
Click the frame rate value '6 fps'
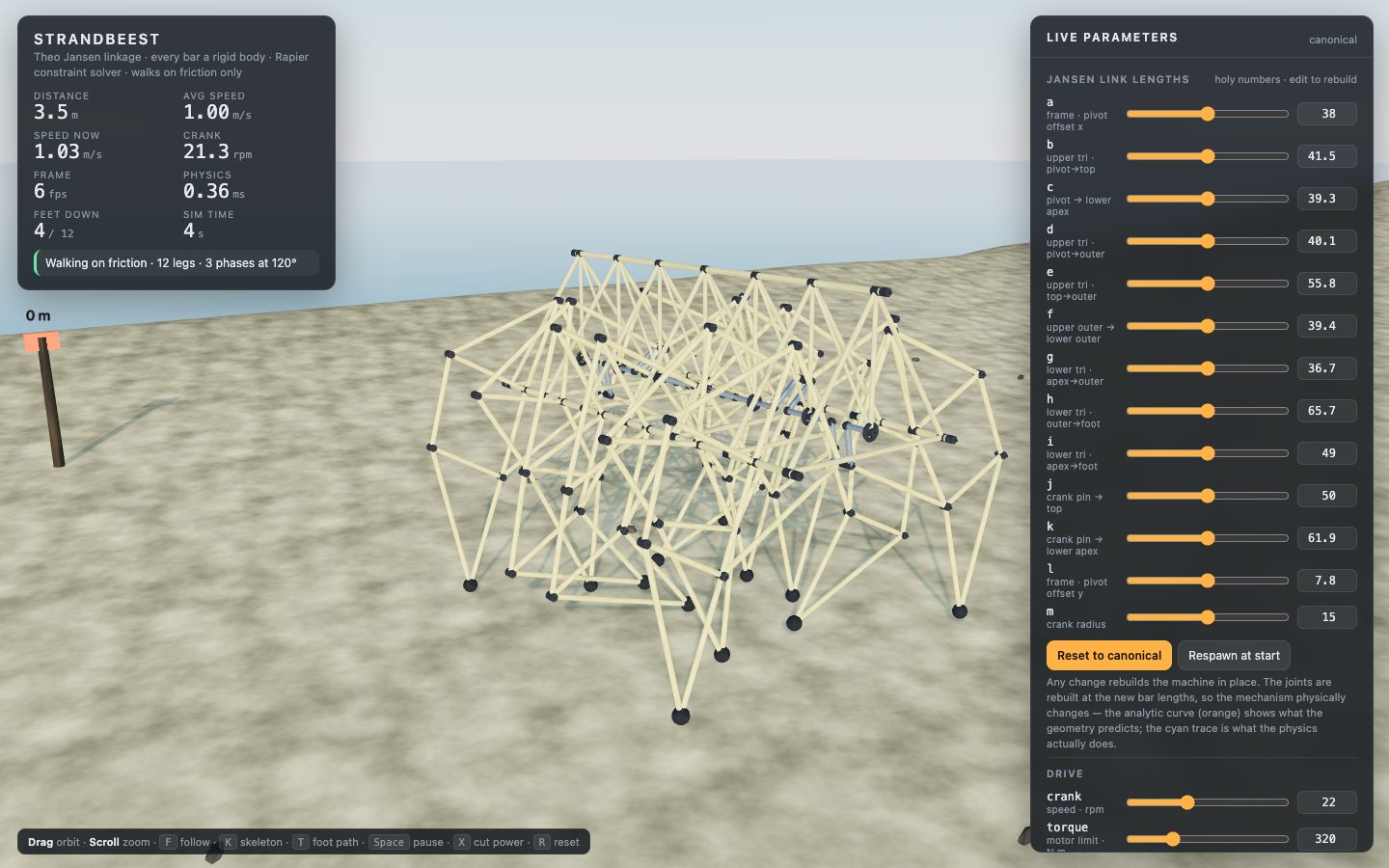click(50, 191)
